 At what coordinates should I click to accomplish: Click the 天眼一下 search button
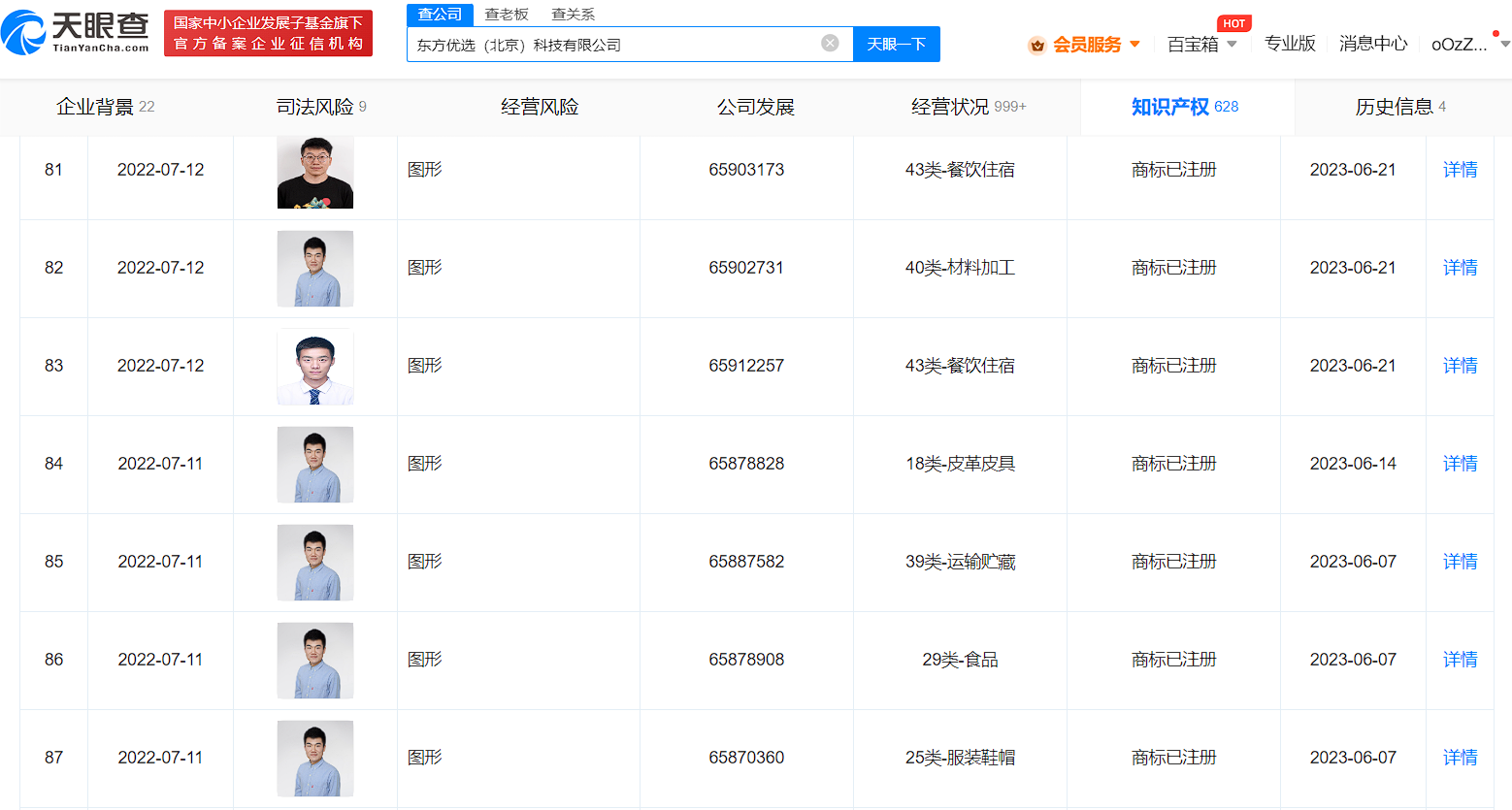[x=896, y=44]
